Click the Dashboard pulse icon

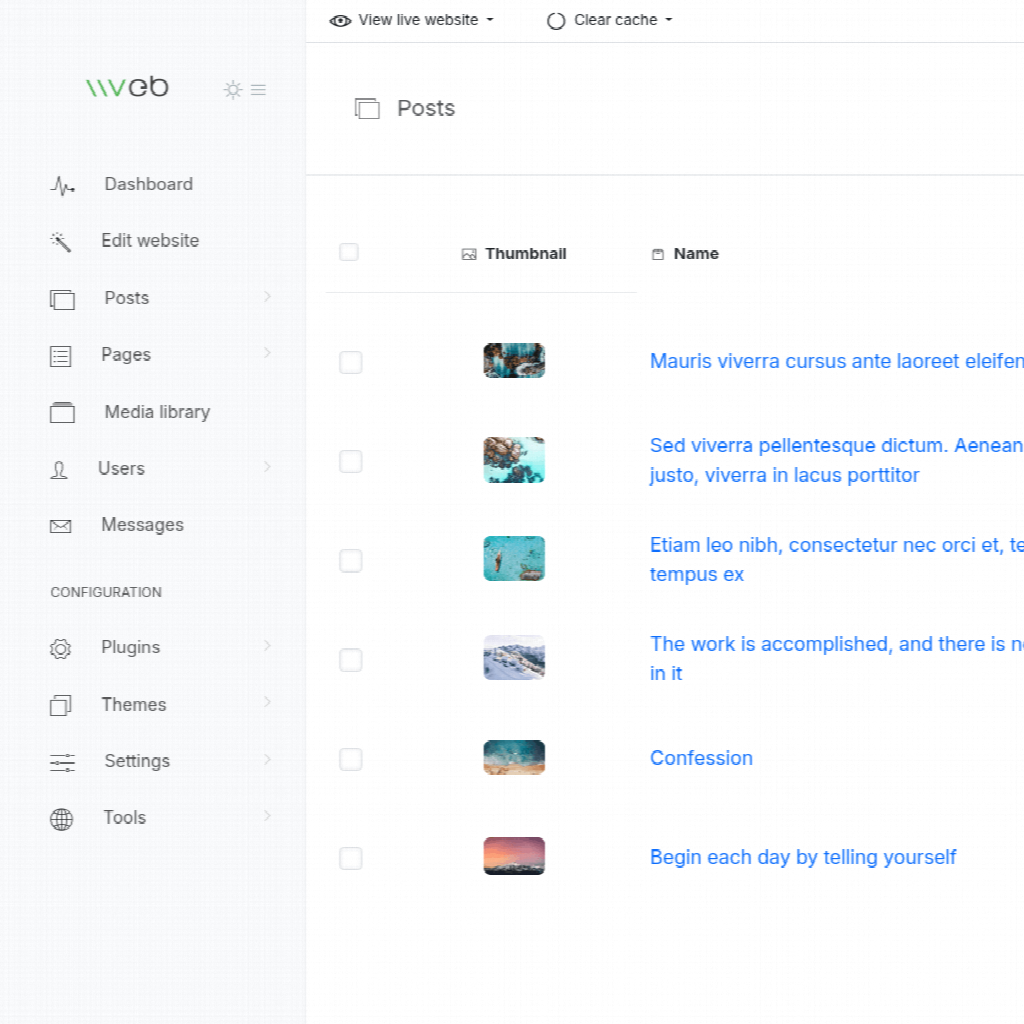[x=62, y=185]
